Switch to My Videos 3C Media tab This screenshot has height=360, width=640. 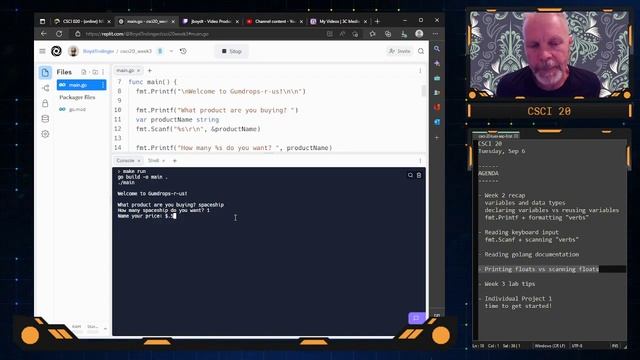(339, 21)
